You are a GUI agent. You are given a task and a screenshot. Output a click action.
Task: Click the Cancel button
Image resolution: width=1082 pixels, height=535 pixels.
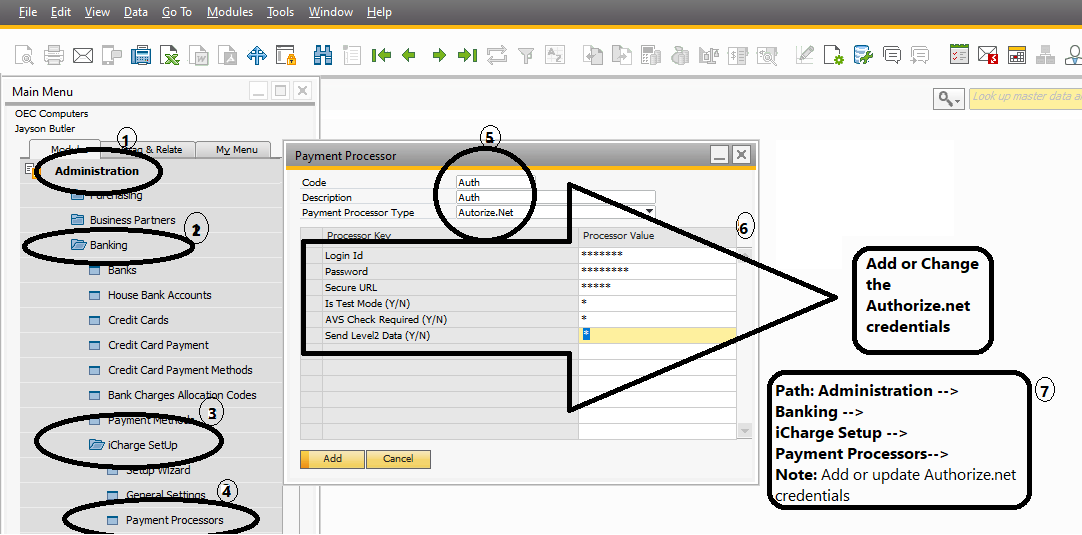[398, 459]
